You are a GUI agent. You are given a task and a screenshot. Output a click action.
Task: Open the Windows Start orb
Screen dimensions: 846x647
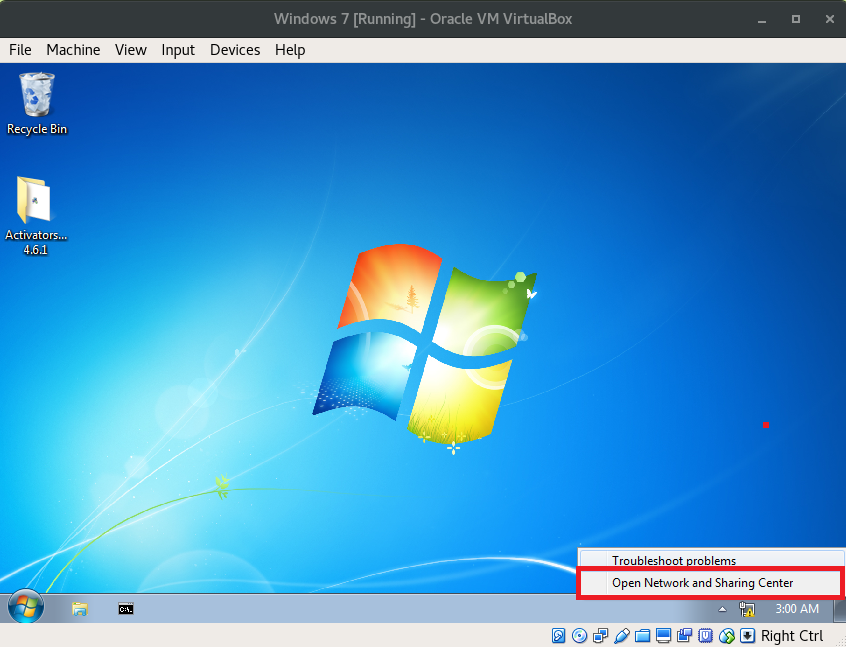tap(26, 608)
